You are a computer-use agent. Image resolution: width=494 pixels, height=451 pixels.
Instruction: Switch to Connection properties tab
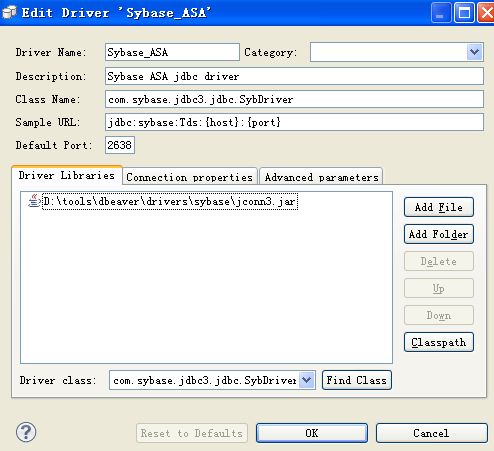coord(190,176)
